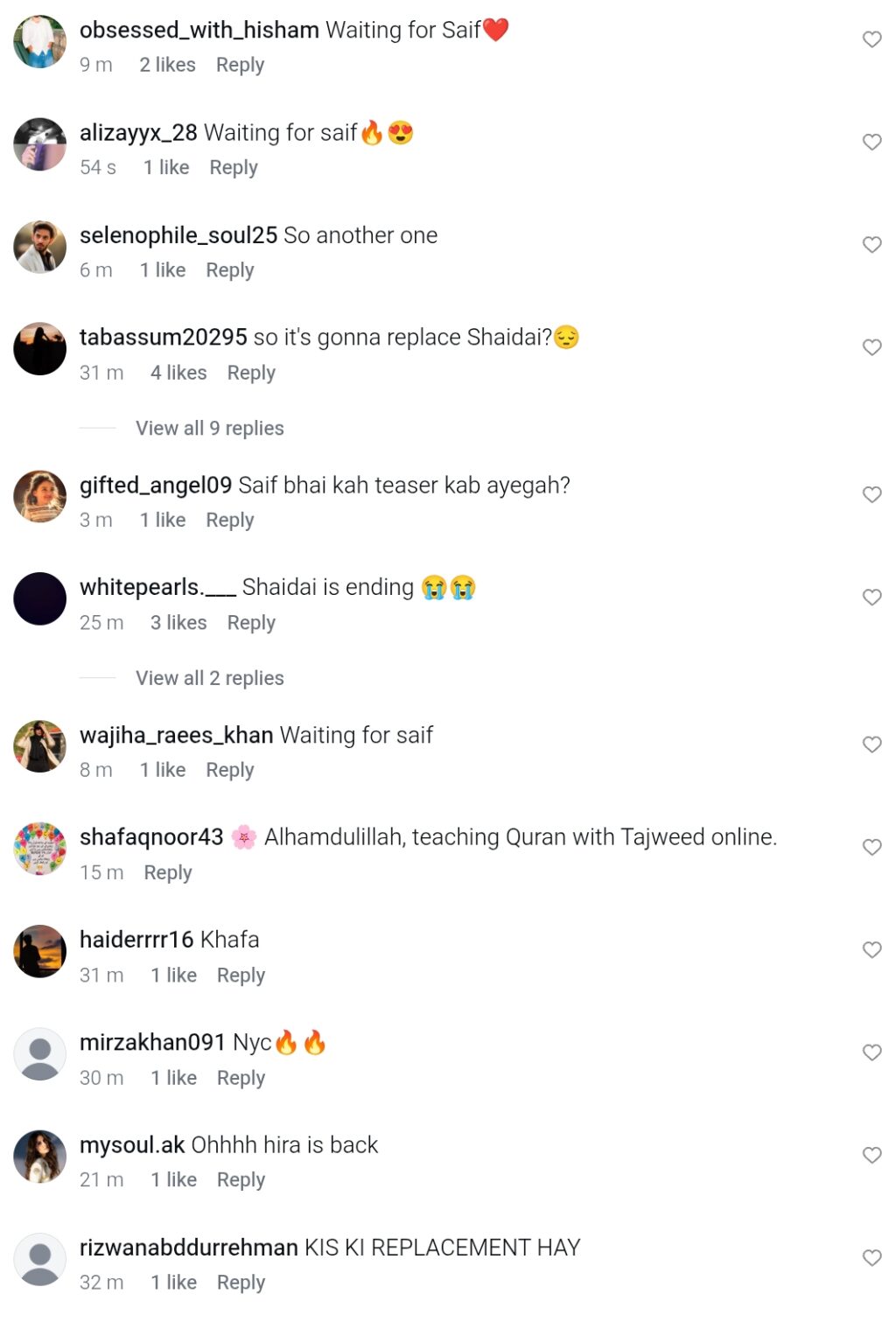Tap heart icon on alizayyx_28's comment
The height and width of the screenshot is (1322, 896).
coord(871,142)
